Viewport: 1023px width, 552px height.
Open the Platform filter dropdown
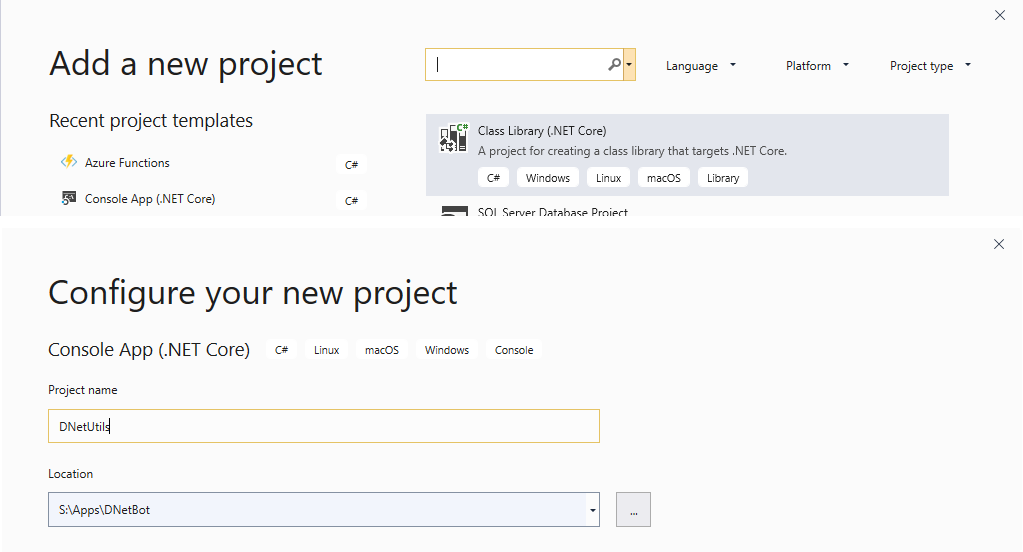click(817, 66)
